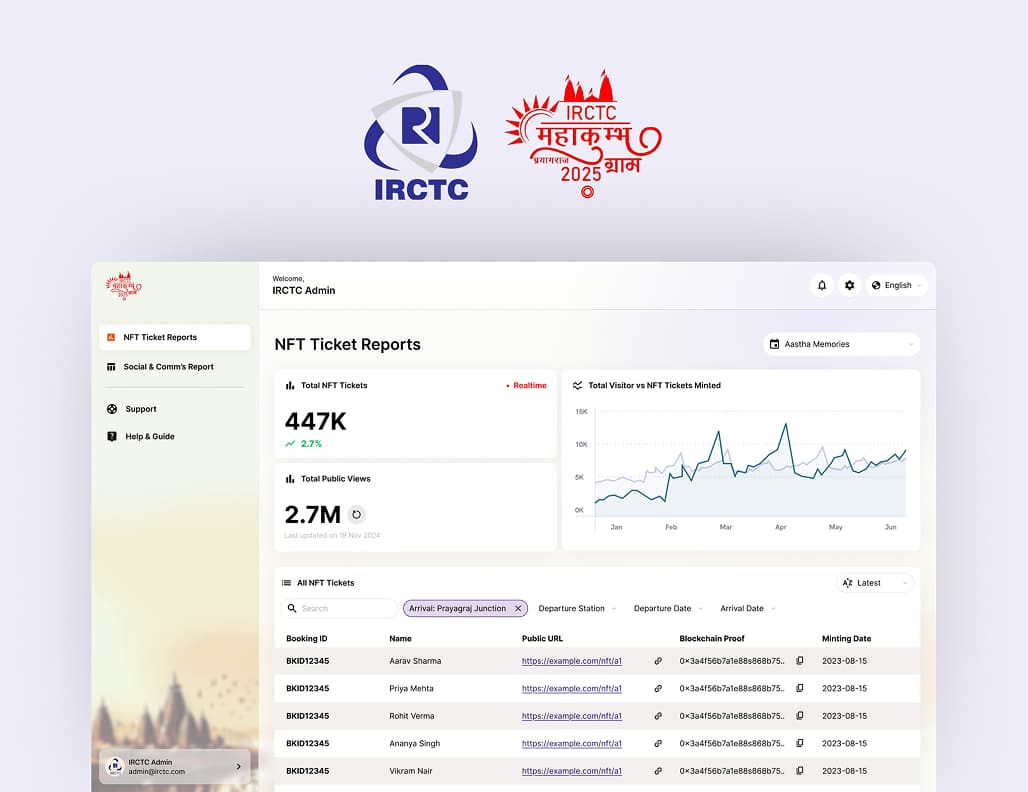Click the Mahakumbh logo in sidebar
This screenshot has width=1028, height=792.
[123, 285]
